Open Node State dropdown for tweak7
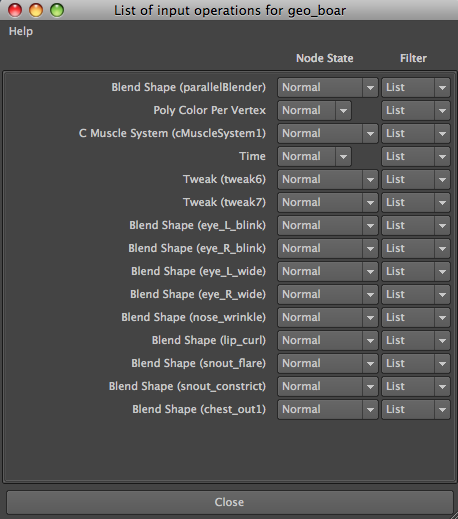This screenshot has height=519, width=458. click(x=328, y=202)
